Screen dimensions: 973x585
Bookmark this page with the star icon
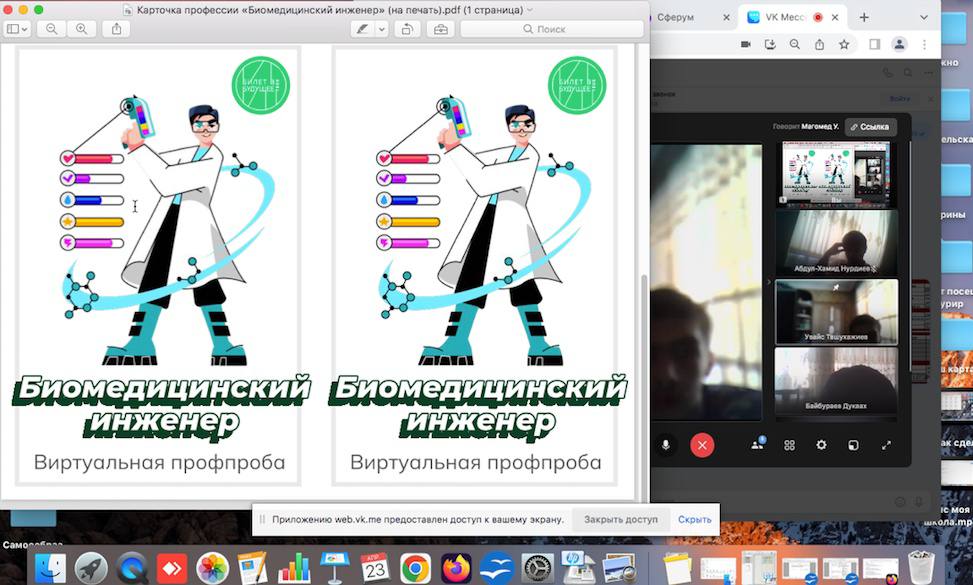pos(844,44)
